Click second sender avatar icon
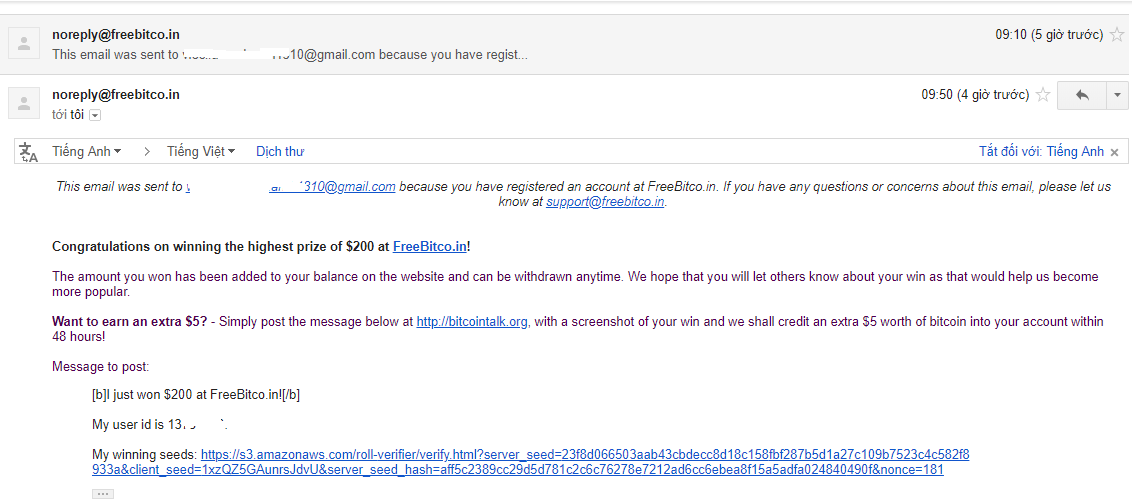 click(x=23, y=103)
